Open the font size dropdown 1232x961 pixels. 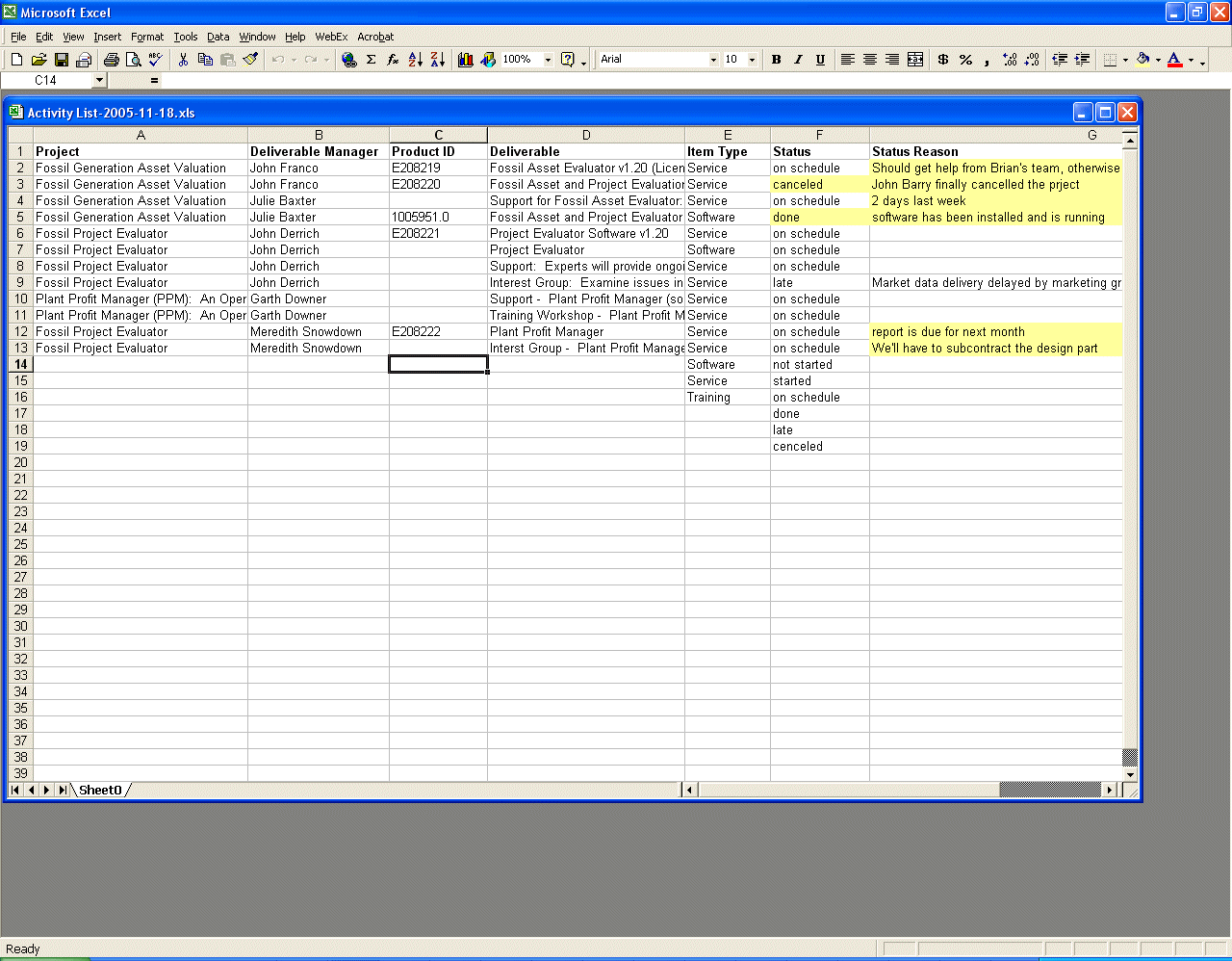click(x=752, y=60)
